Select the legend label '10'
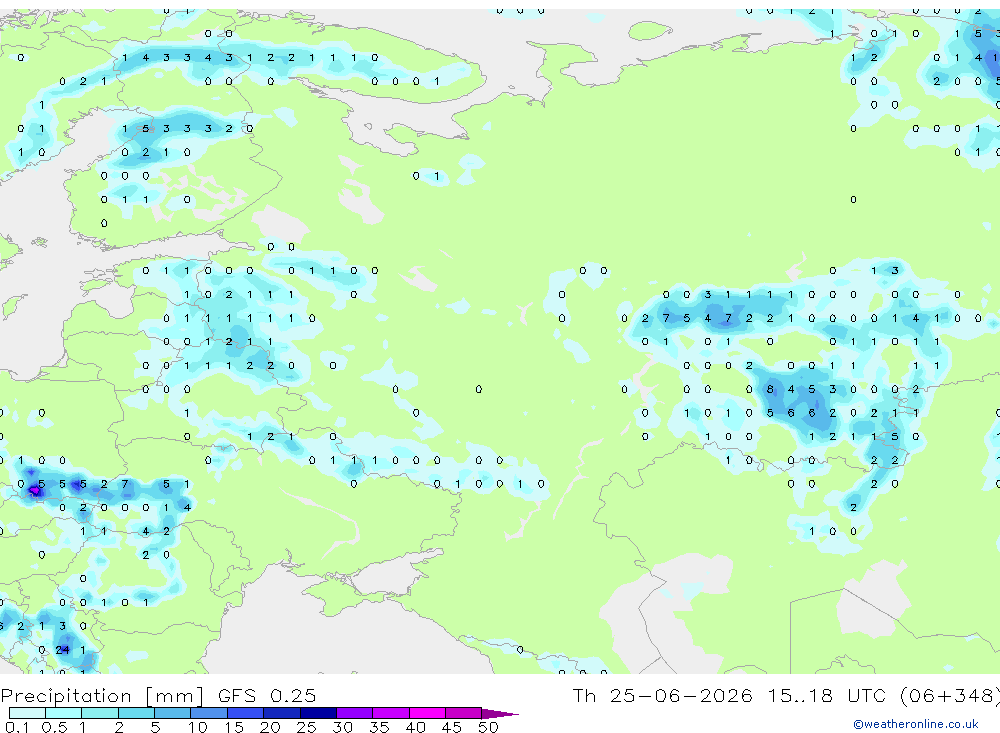Viewport: 1000px width, 733px height. [197, 727]
